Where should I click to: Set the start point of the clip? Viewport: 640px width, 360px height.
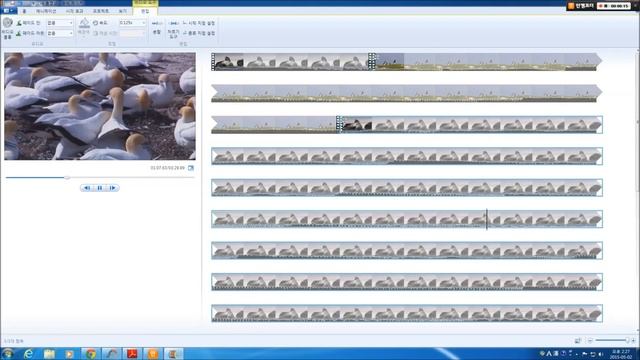pyautogui.click(x=199, y=23)
